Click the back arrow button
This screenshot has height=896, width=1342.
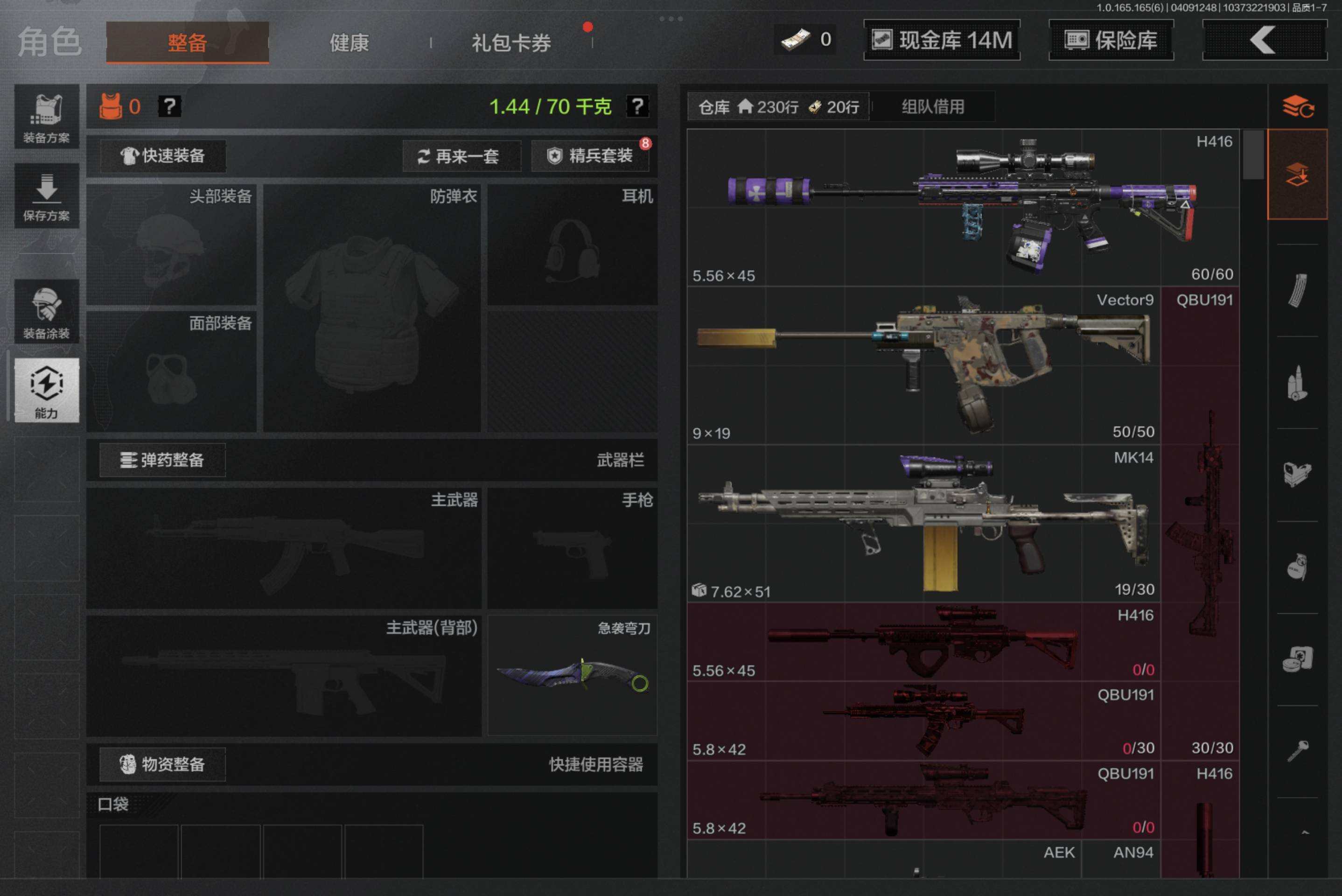(1264, 40)
